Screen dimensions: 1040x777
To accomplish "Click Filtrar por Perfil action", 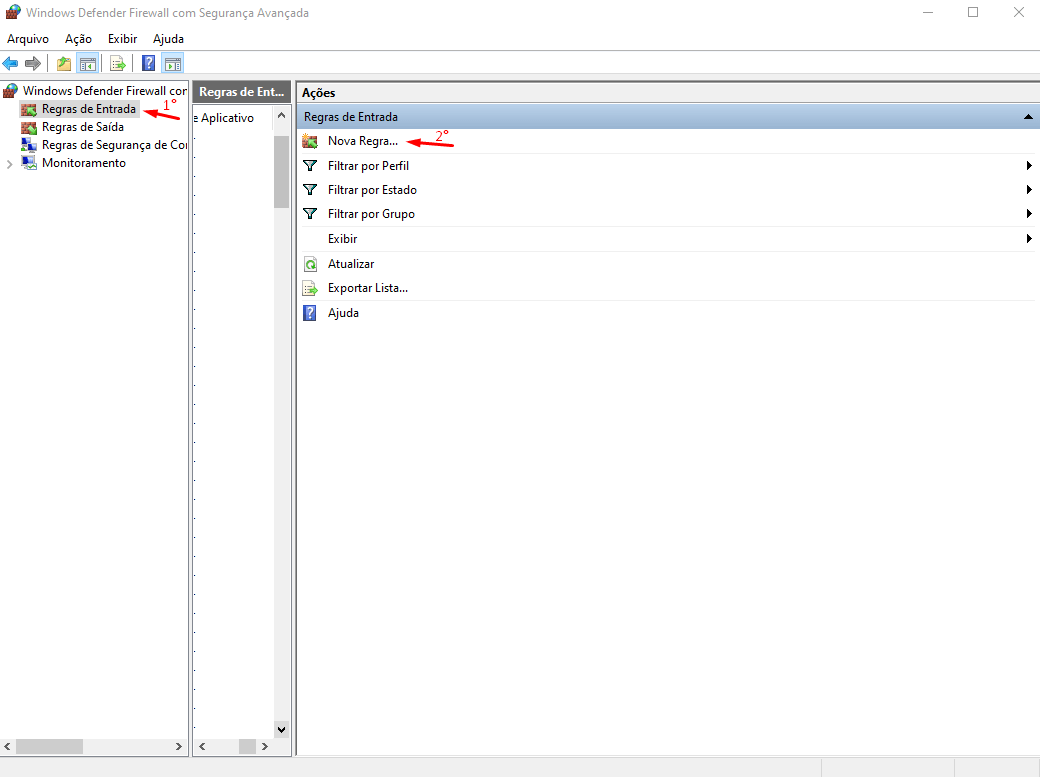I will click(368, 165).
